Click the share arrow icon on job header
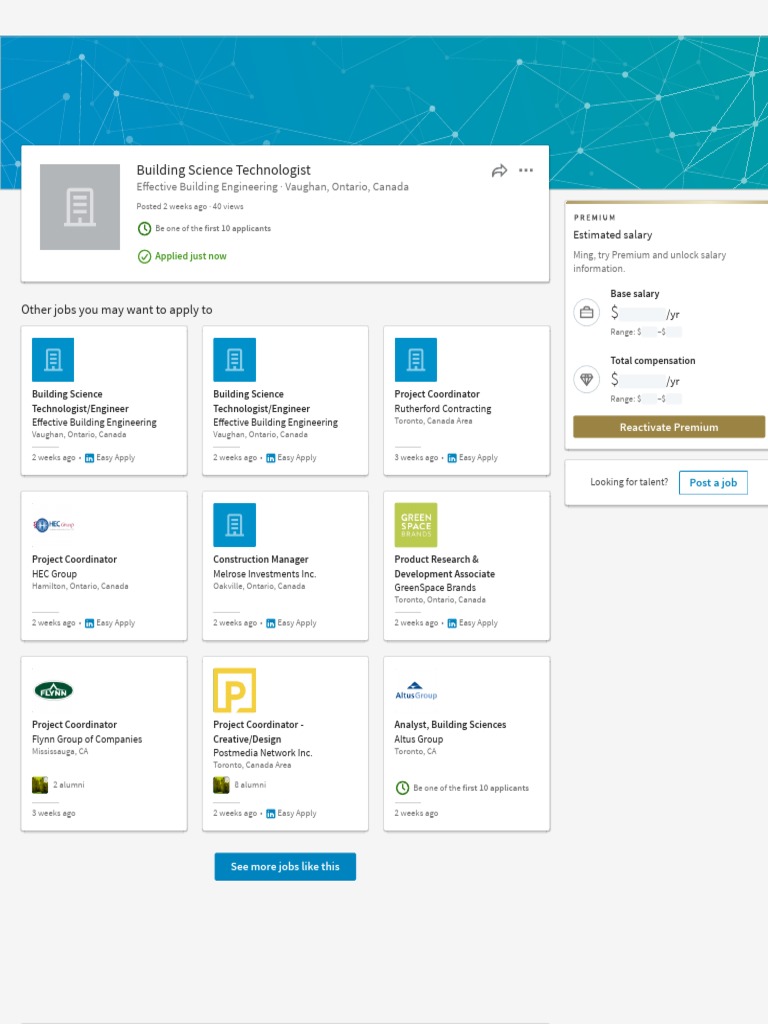 coord(499,171)
